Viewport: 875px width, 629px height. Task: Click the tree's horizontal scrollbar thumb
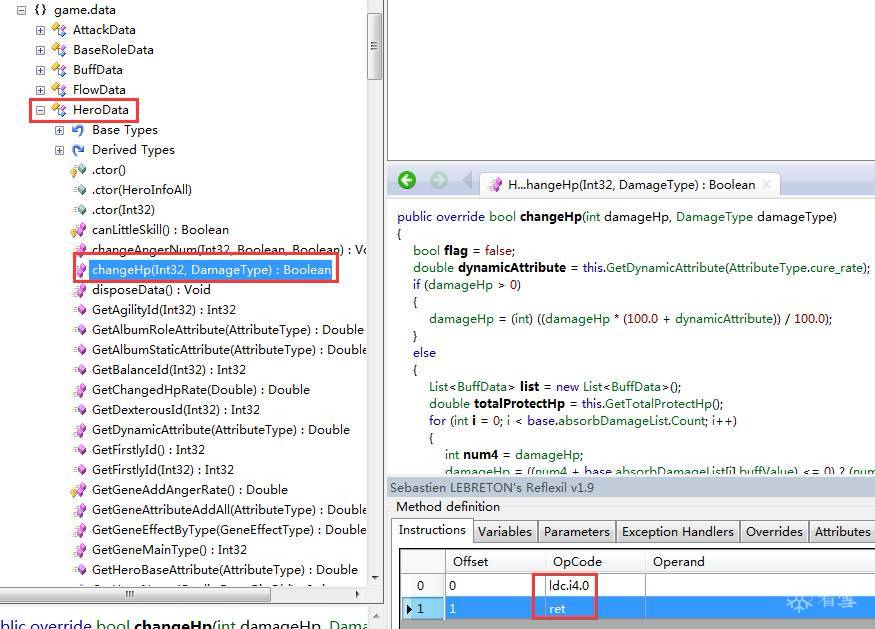(129, 594)
